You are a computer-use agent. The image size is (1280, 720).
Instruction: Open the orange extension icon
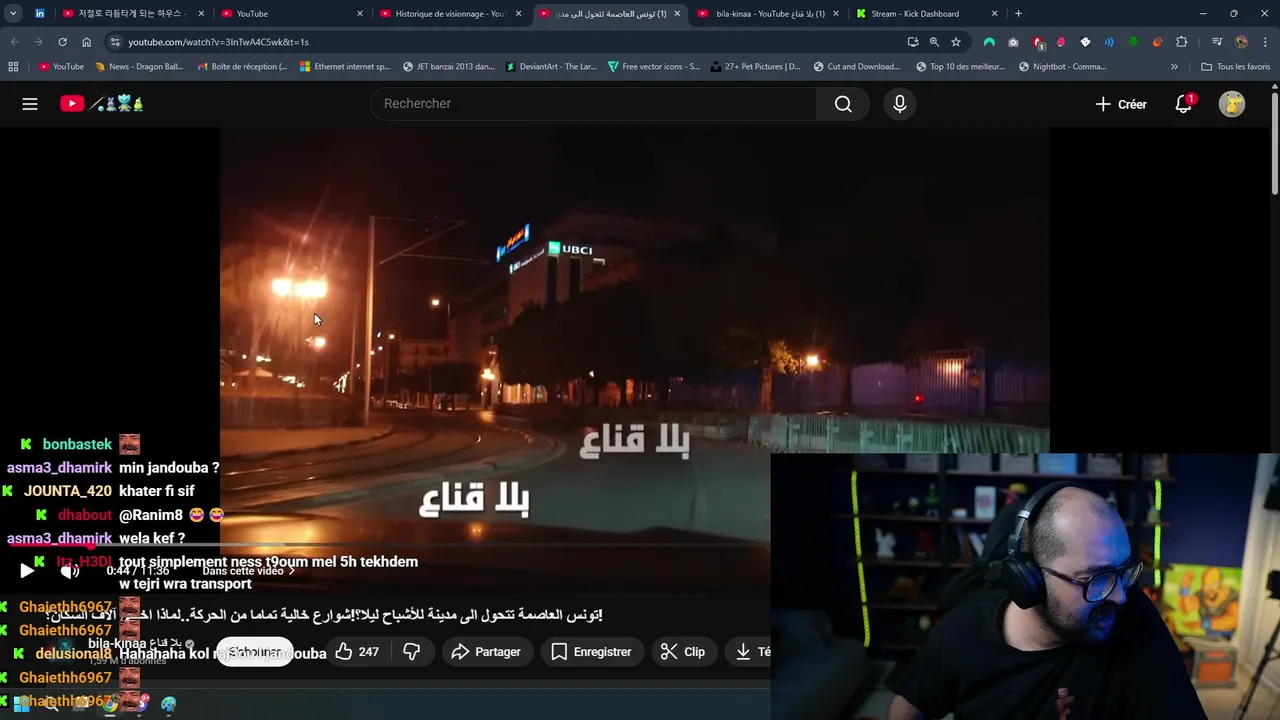[1157, 42]
